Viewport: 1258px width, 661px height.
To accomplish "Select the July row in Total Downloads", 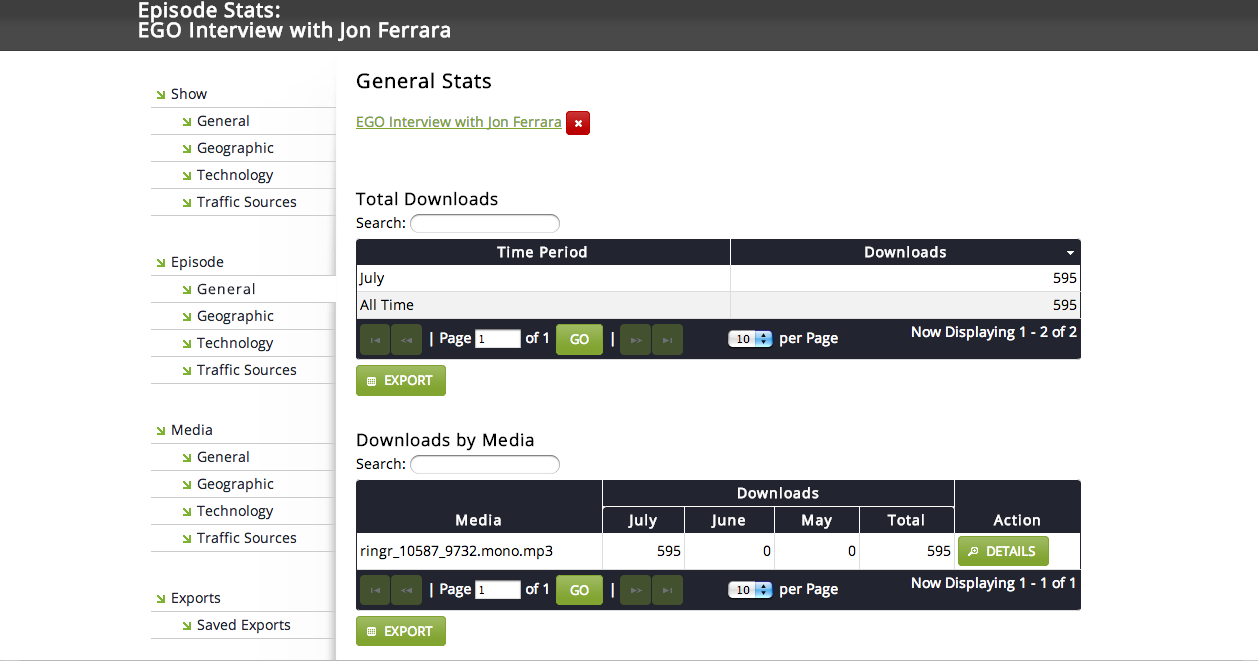I will point(718,278).
